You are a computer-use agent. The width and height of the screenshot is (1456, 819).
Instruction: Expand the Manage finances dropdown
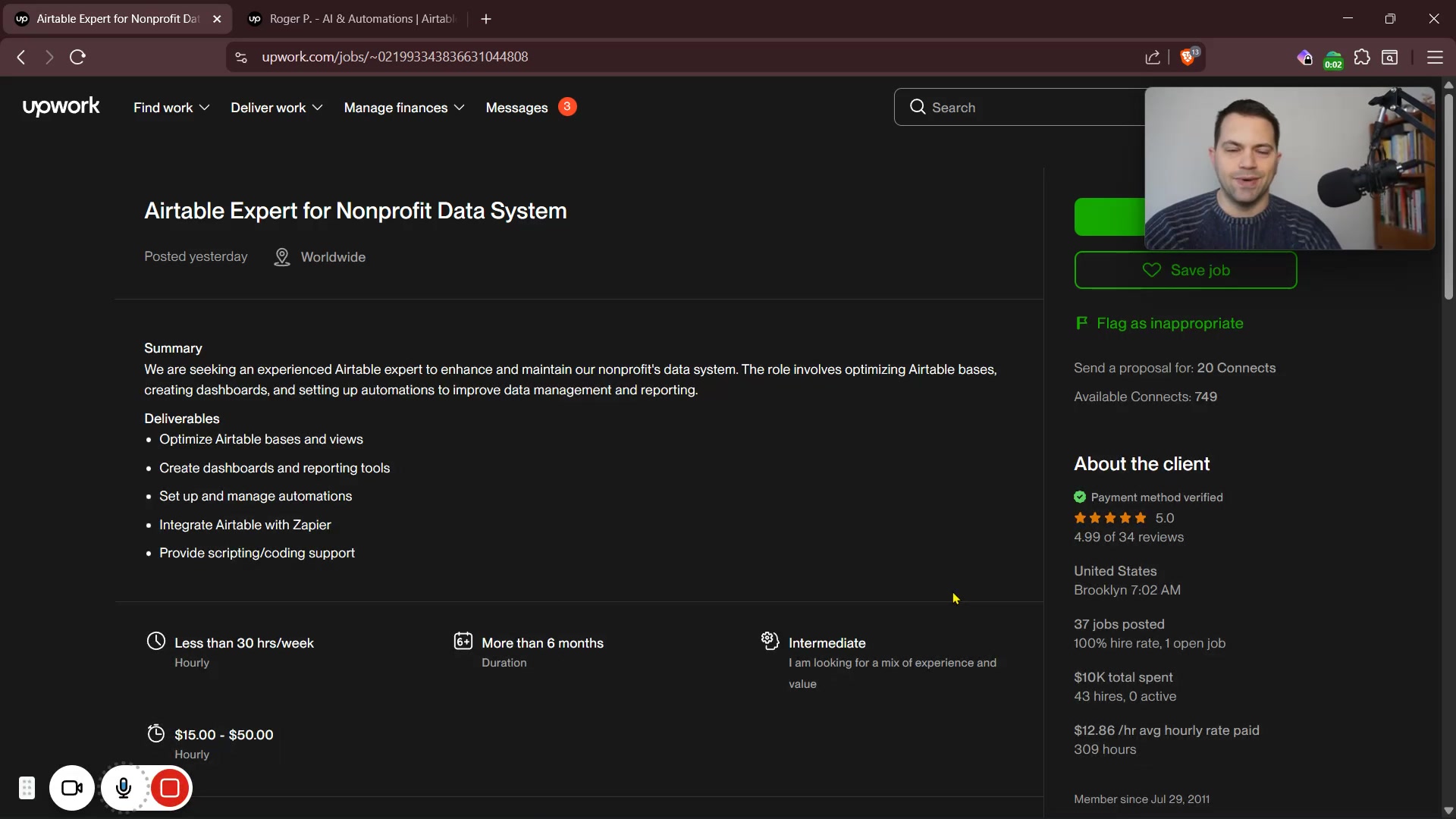coord(404,108)
